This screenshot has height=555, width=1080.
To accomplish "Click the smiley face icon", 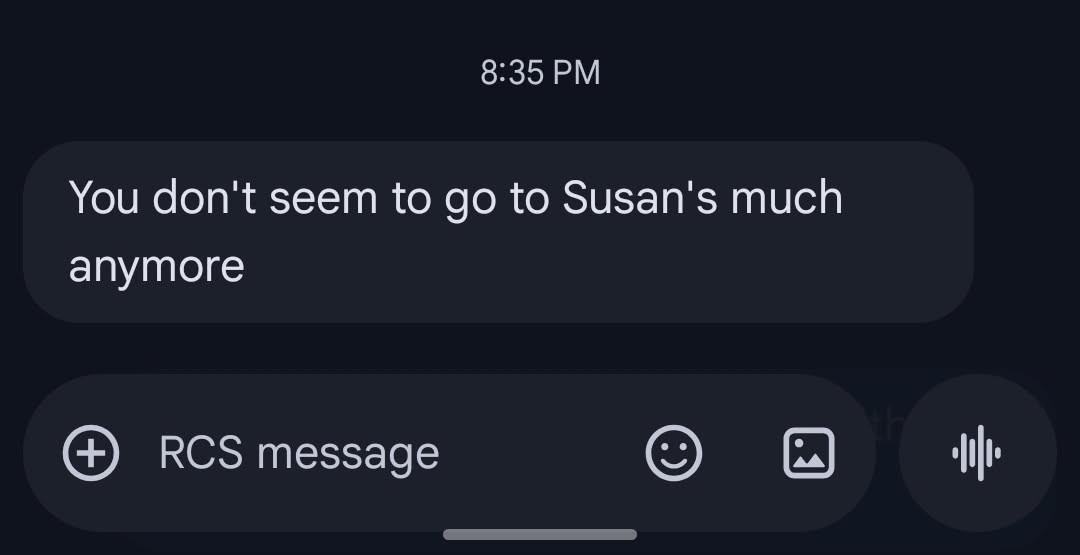I will tap(673, 454).
